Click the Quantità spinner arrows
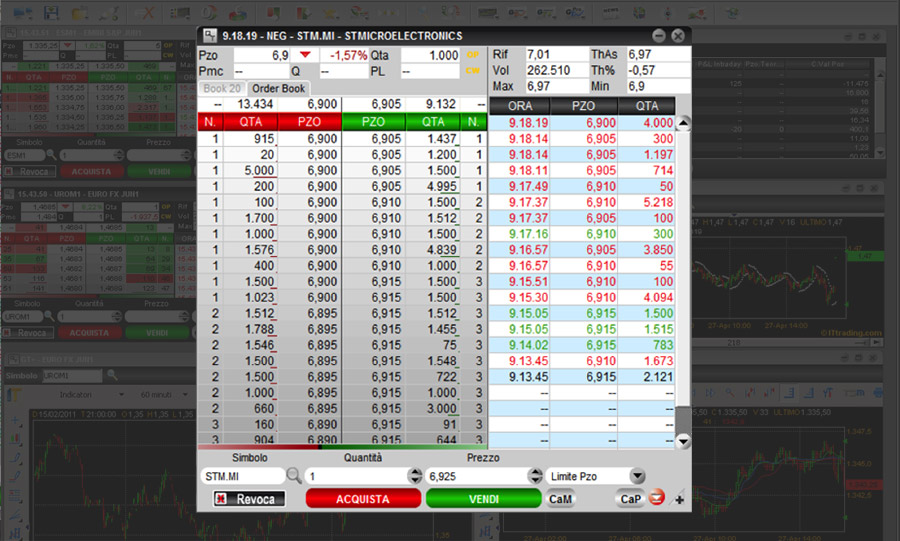This screenshot has width=900, height=541. click(414, 476)
